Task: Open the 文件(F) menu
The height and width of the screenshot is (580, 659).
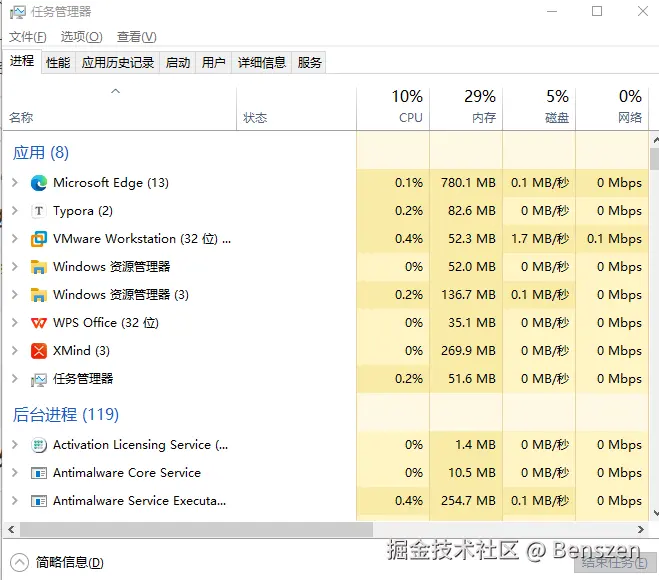Action: point(28,37)
